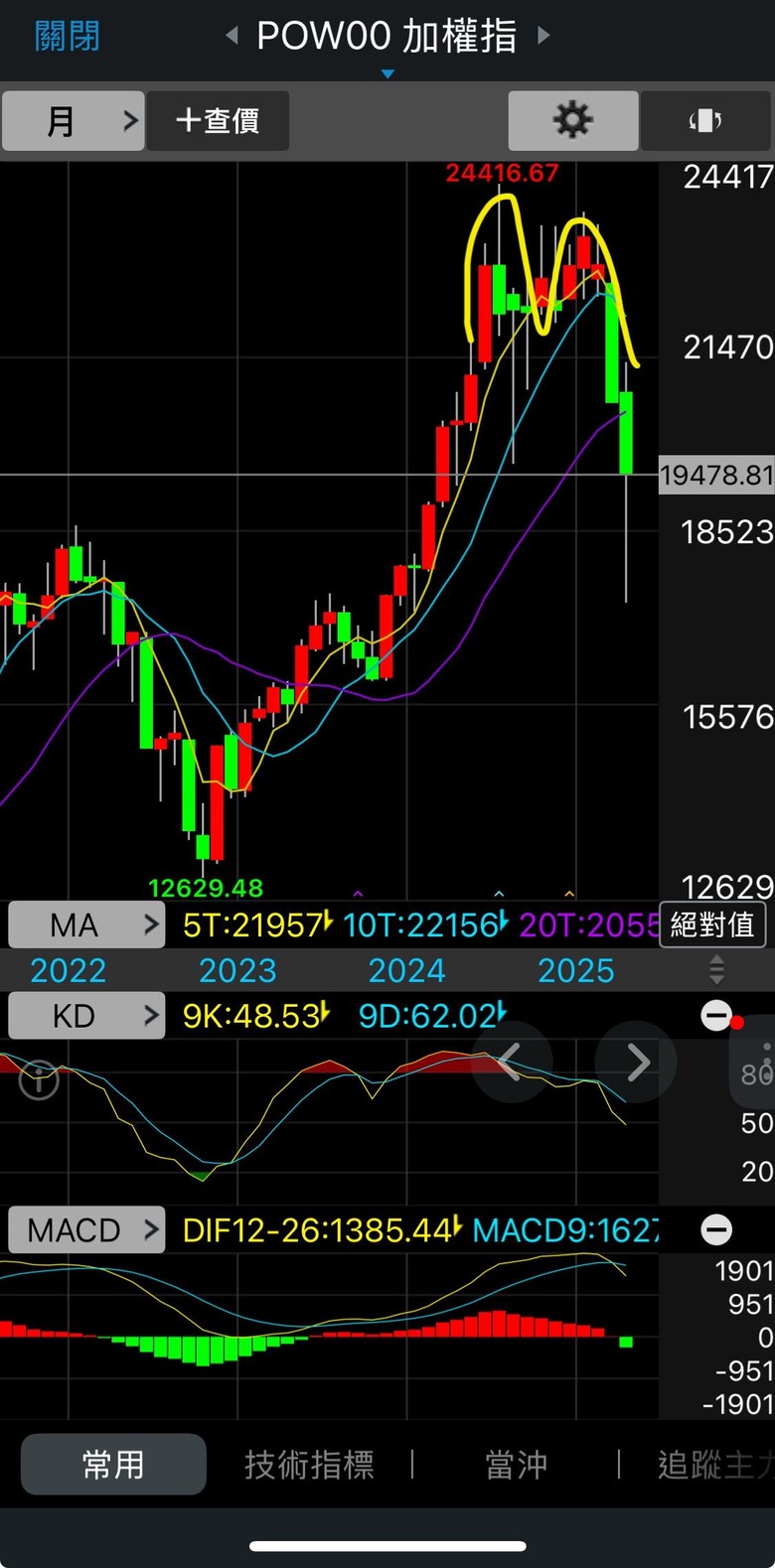Select the 技術指標 tab
Viewport: 775px width, 1568px height.
(x=309, y=1465)
